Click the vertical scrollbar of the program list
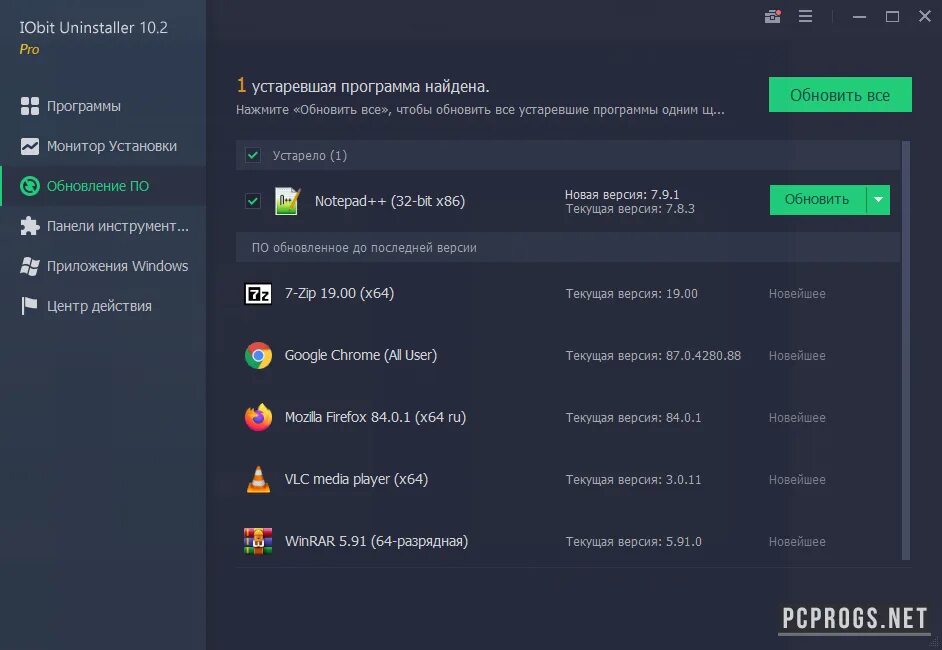The height and width of the screenshot is (650, 942). (906, 350)
